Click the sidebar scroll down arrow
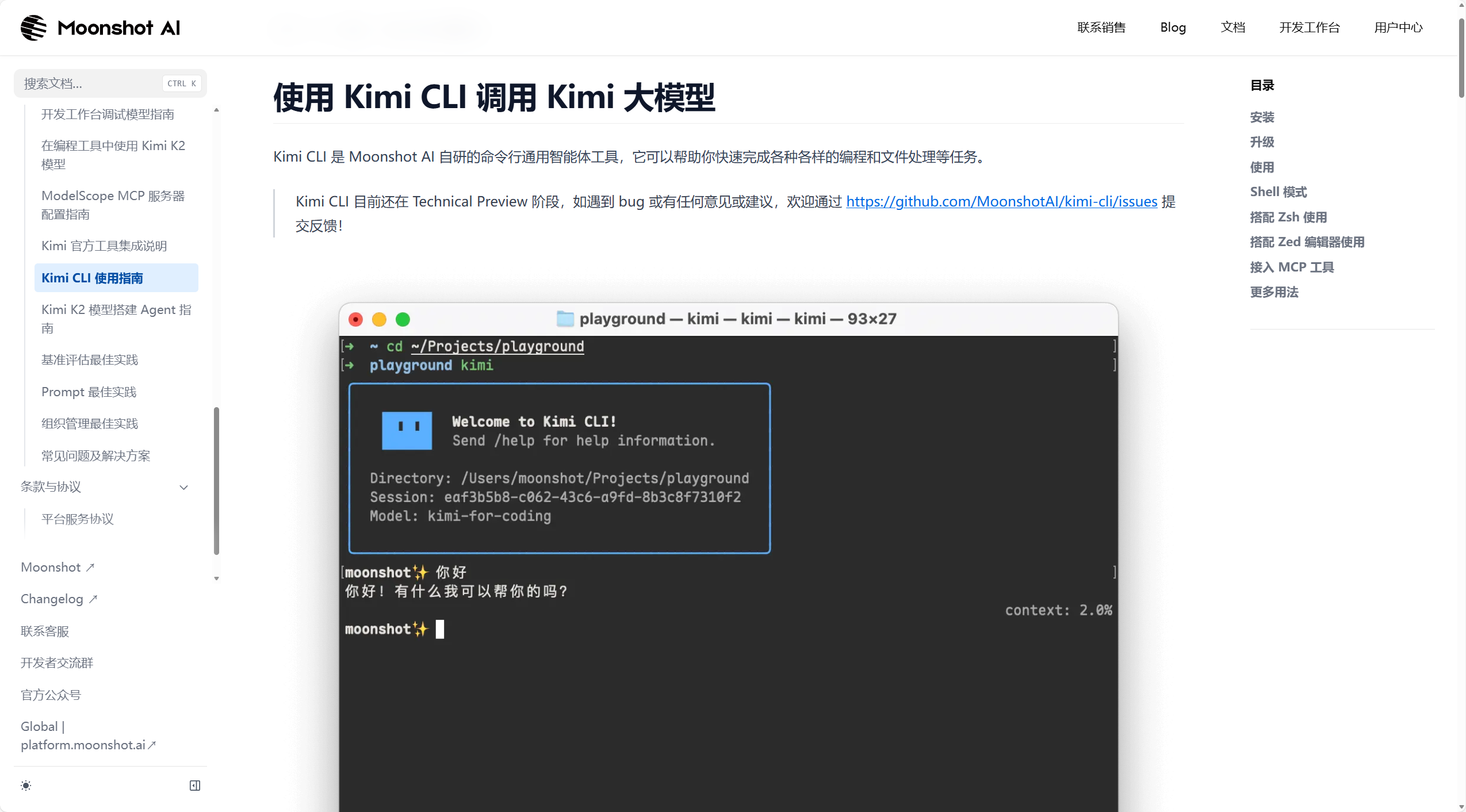Screen dimensions: 1466x812 point(216,579)
